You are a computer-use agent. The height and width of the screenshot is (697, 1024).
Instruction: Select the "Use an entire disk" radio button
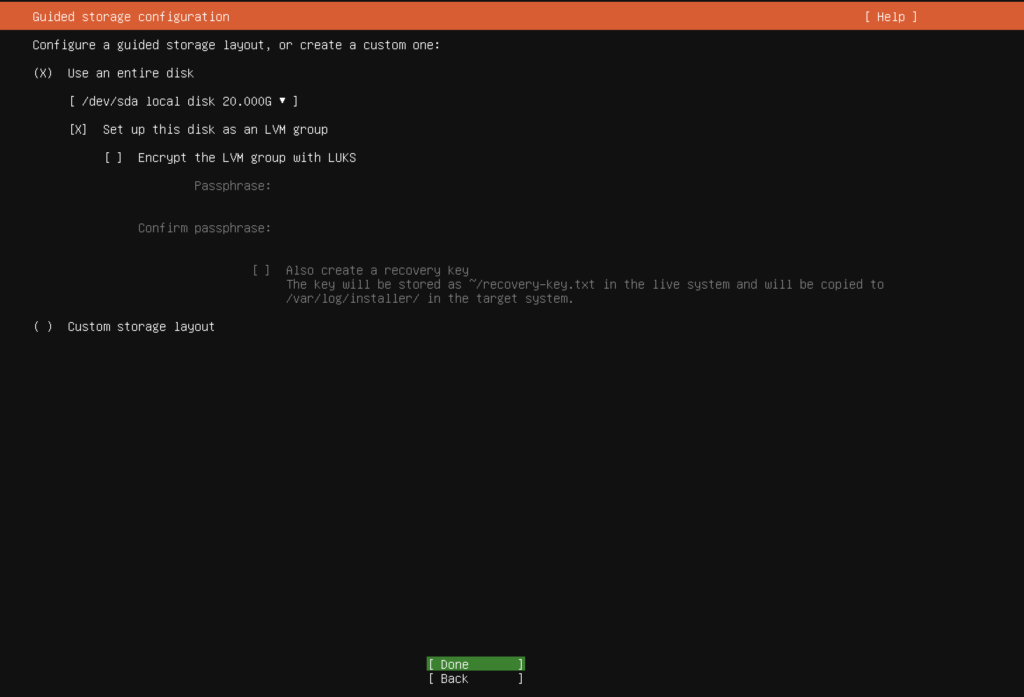(43, 73)
